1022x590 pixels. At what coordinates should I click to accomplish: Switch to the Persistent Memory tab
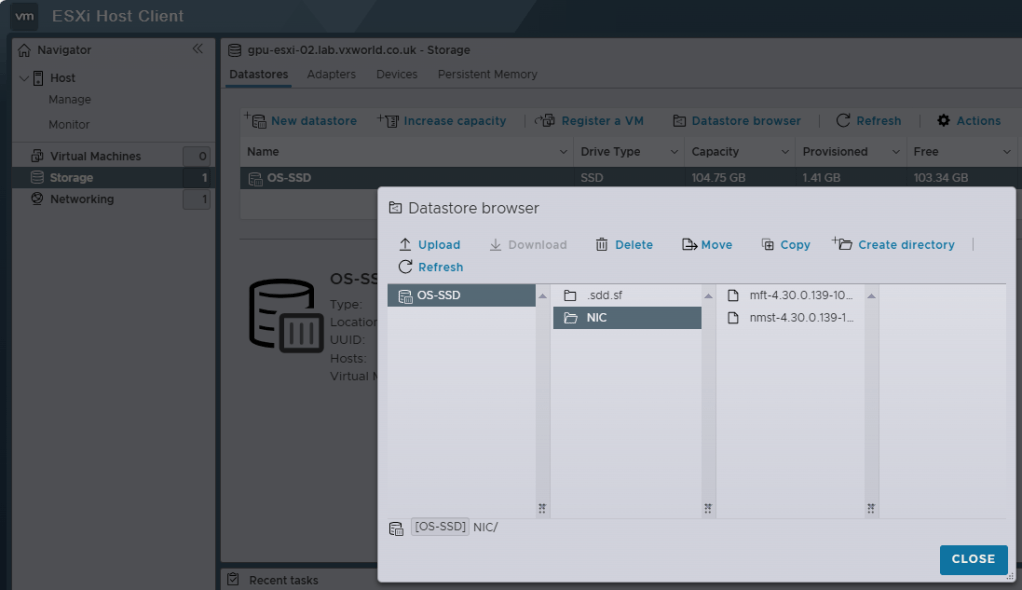pos(487,75)
